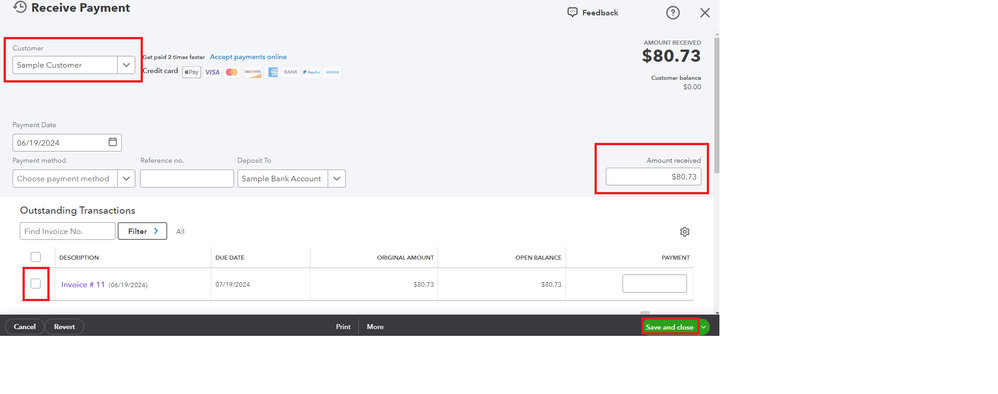998x394 pixels.
Task: Open the Feedback chat icon
Action: (572, 12)
